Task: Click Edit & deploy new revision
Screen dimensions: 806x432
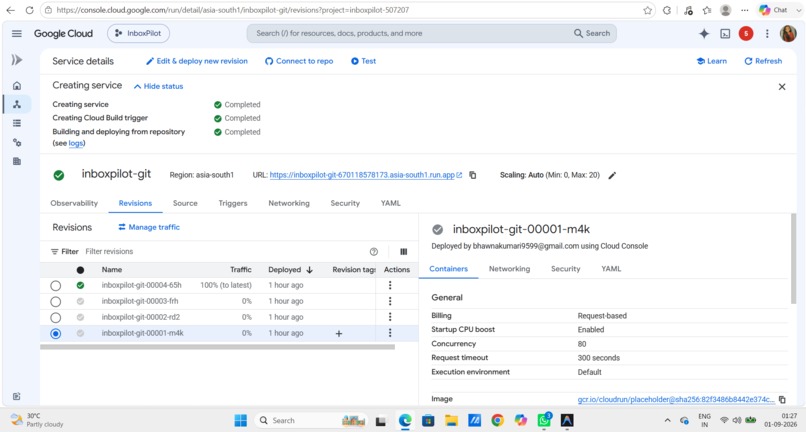Action: [197, 61]
